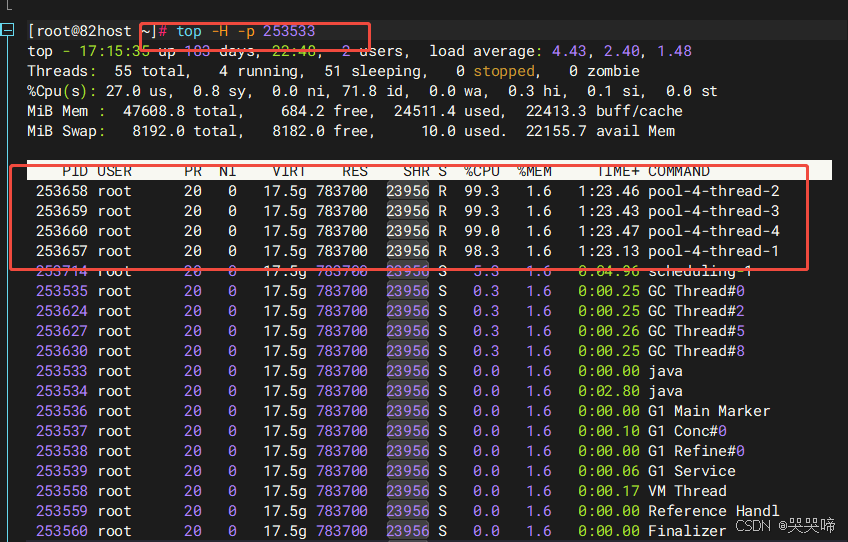This screenshot has width=848, height=542.
Task: Select the command text 'top -H -p 253533'
Action: 246,31
